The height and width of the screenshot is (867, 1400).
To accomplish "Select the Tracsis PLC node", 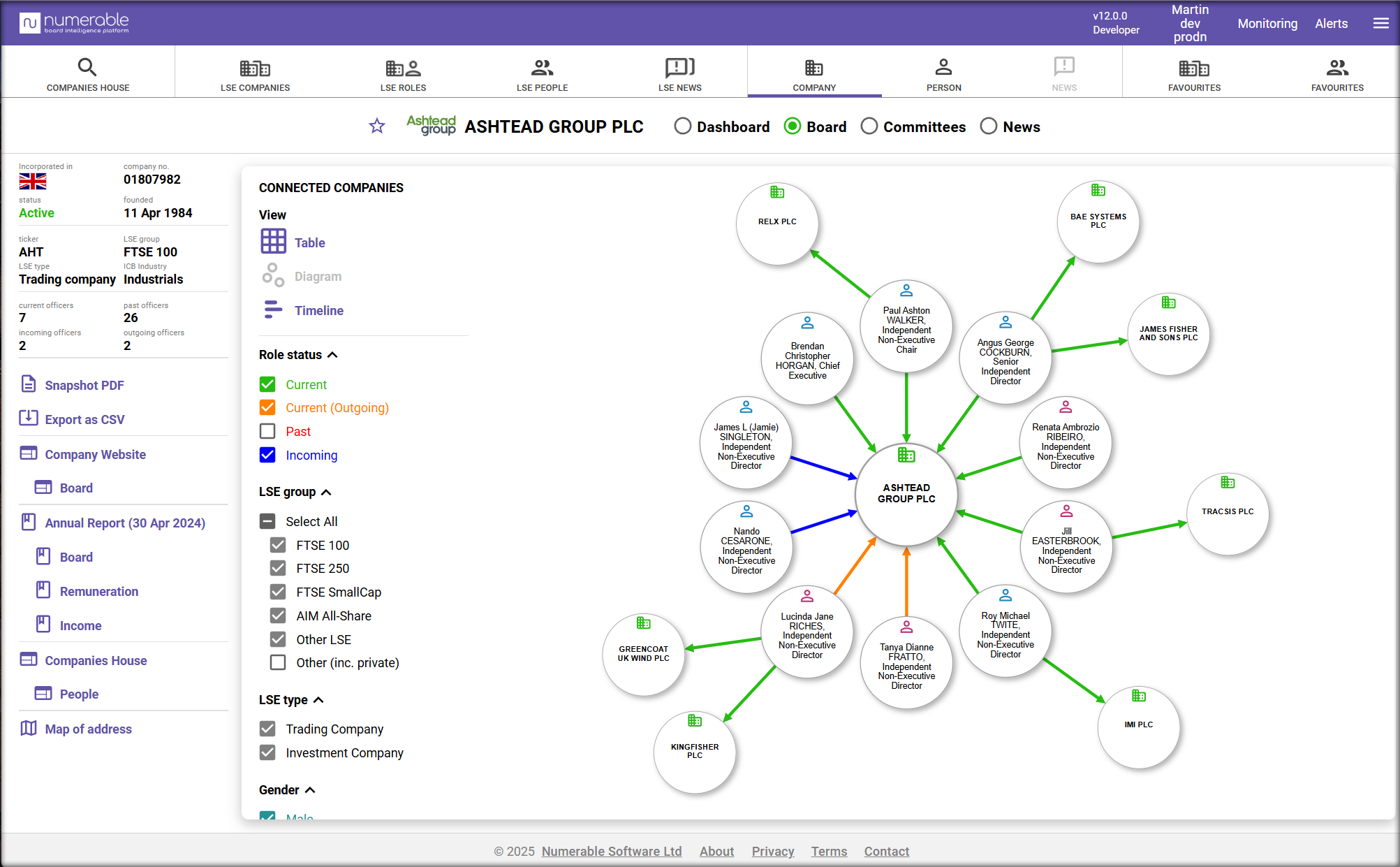I will [x=1228, y=514].
